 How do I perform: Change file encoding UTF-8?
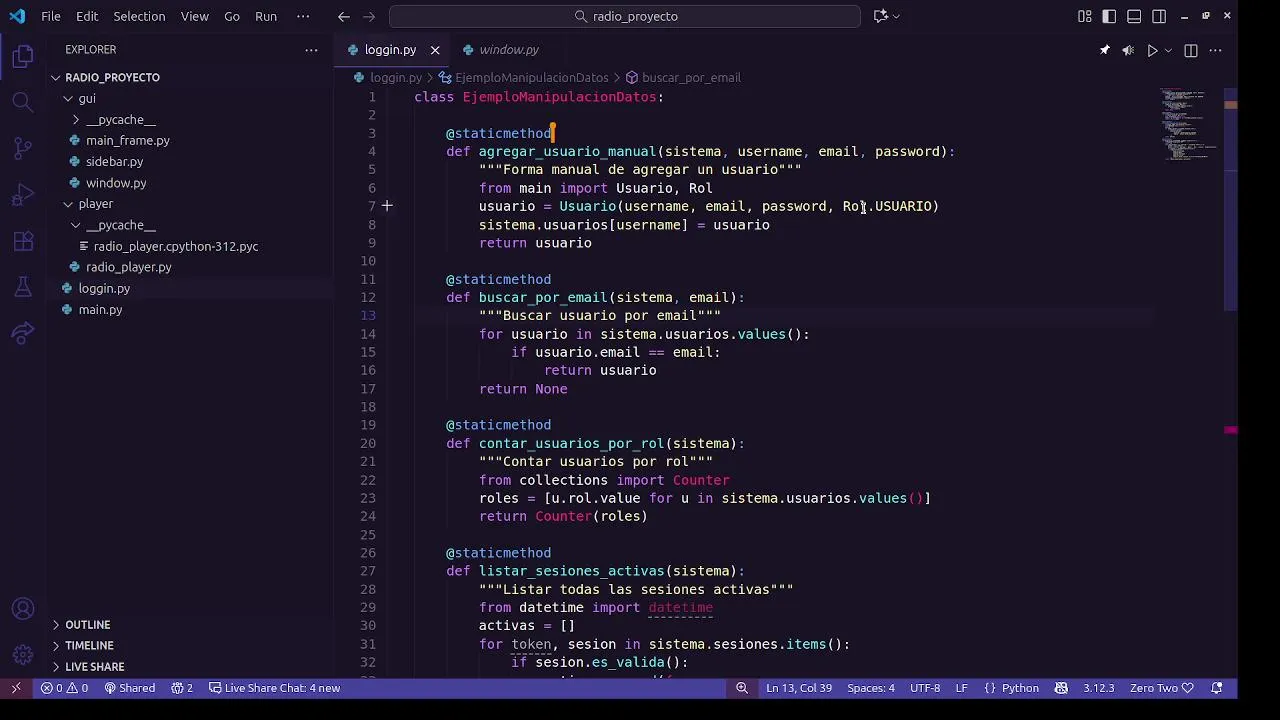925,688
